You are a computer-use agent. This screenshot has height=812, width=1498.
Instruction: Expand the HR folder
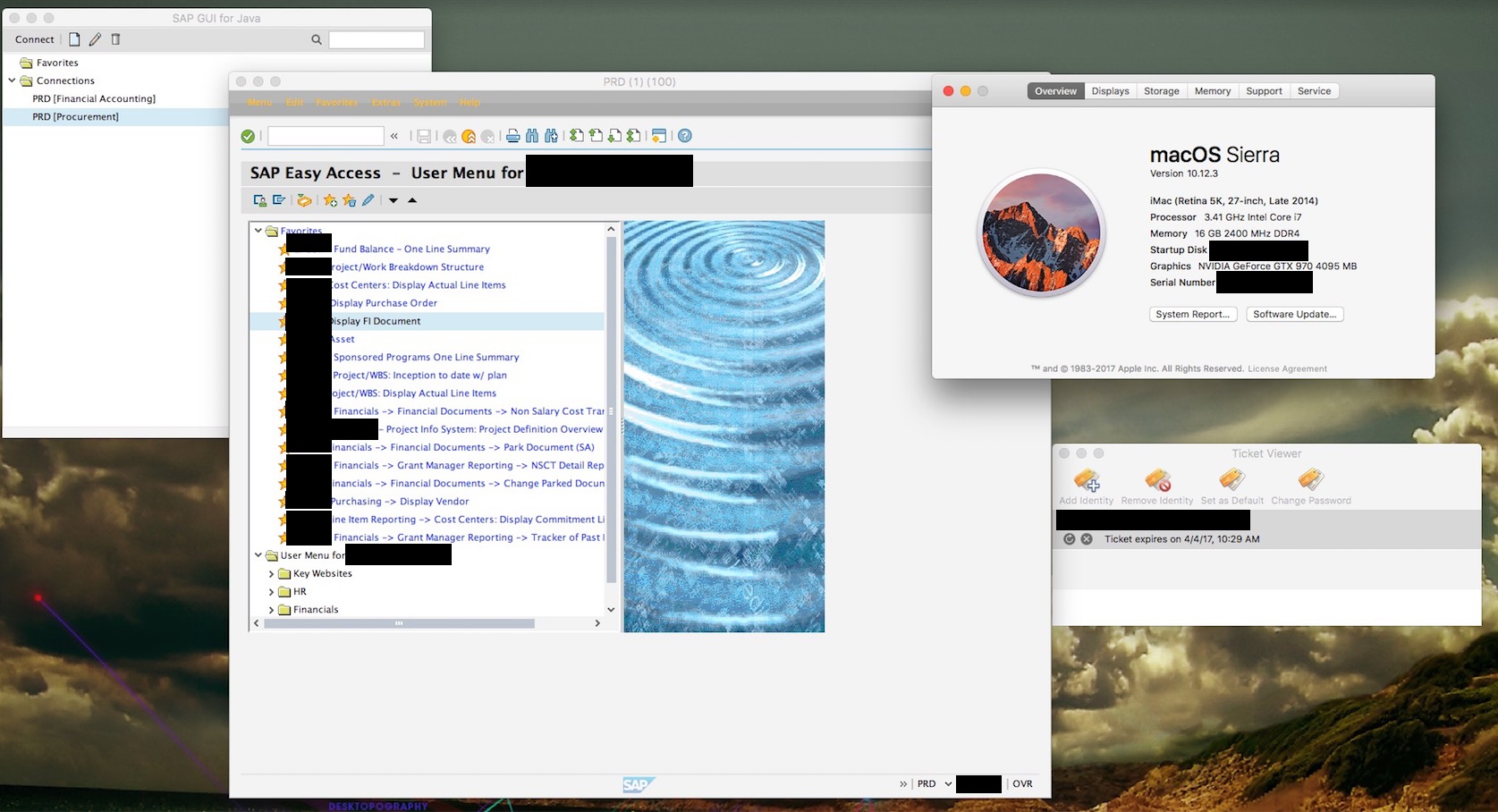(271, 592)
